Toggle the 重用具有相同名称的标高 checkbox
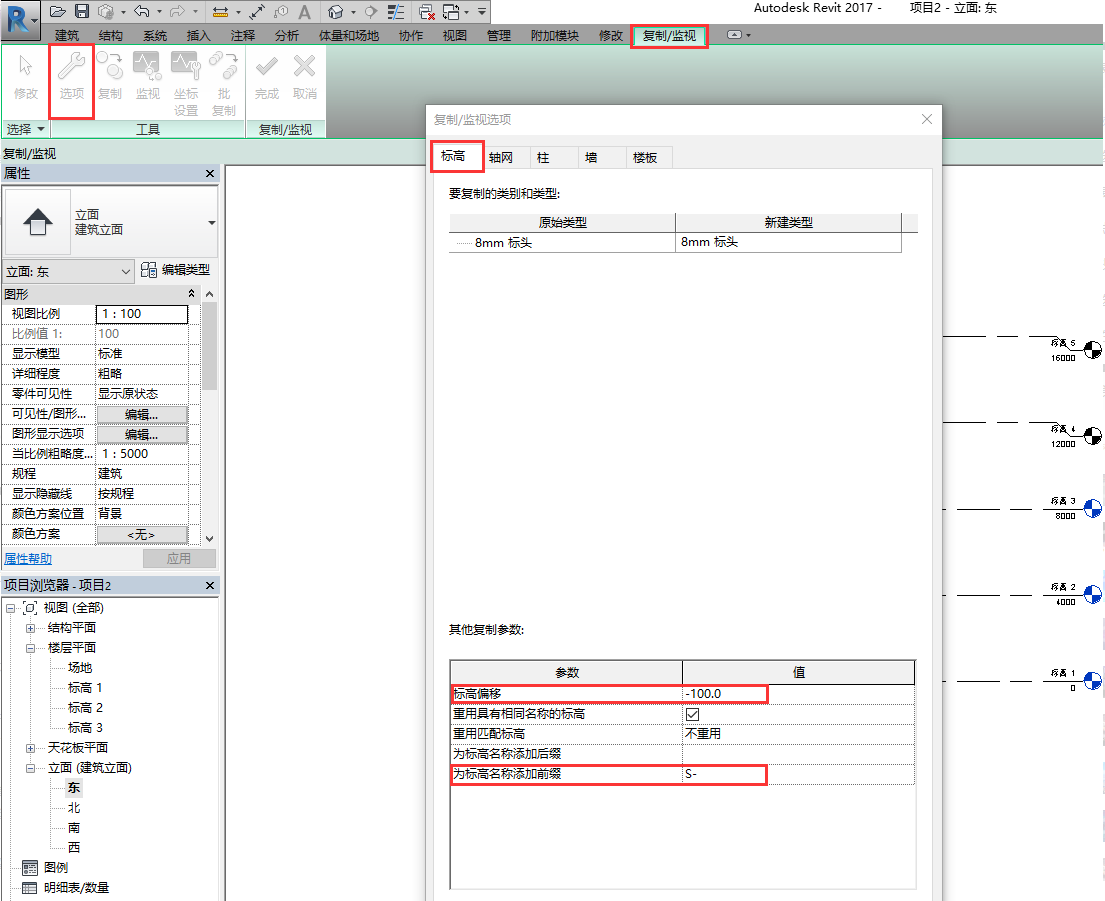 click(x=692, y=714)
